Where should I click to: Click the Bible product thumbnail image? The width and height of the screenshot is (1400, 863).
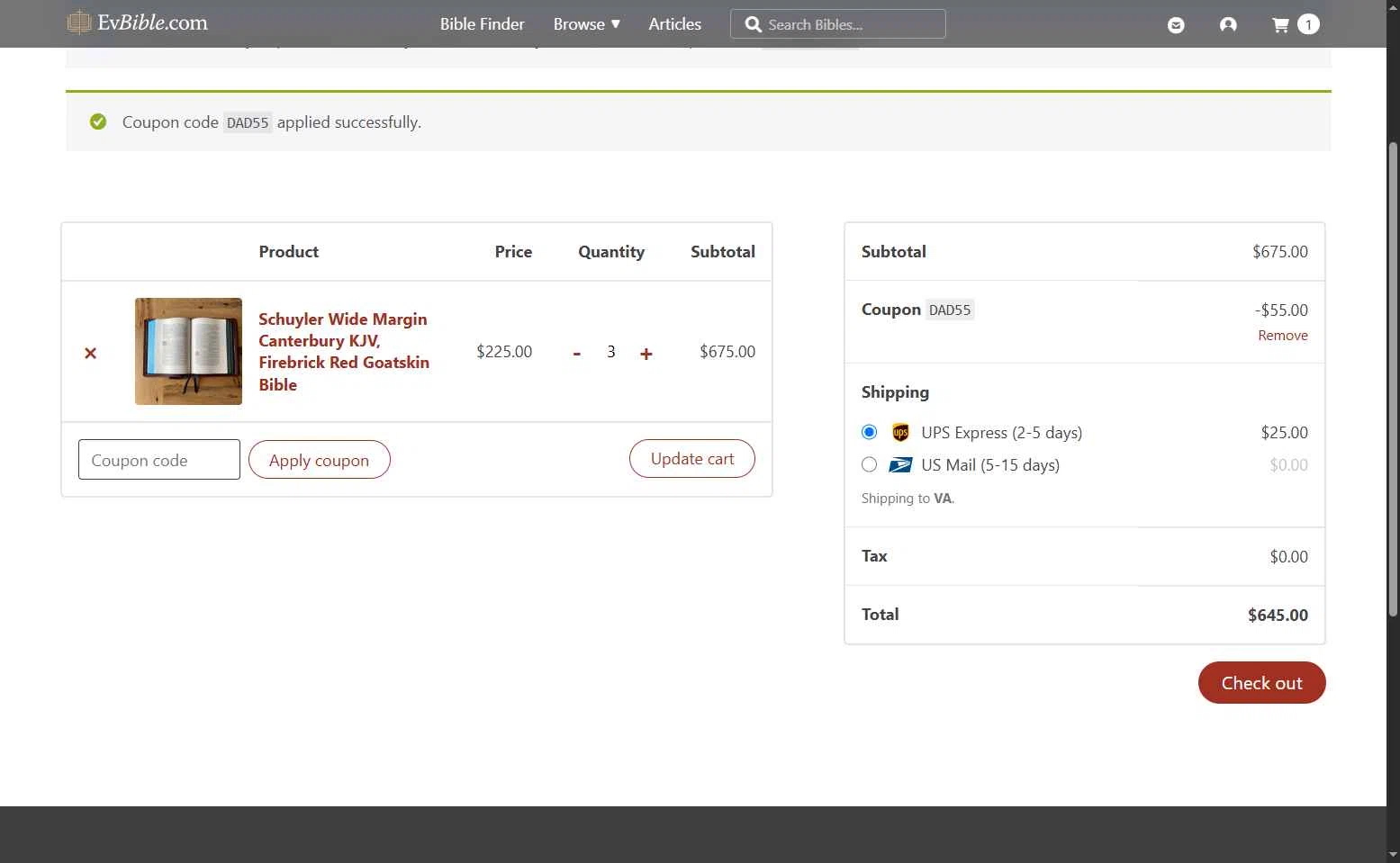(188, 351)
